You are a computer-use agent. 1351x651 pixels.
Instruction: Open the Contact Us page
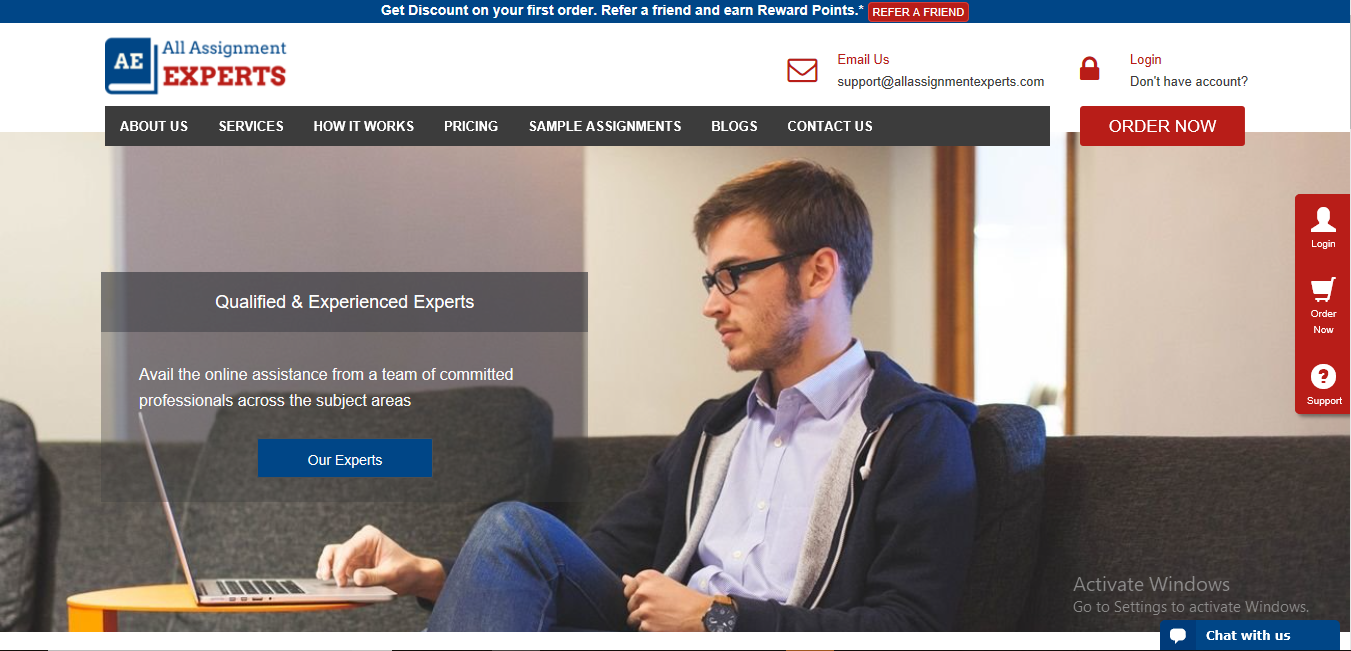click(830, 126)
